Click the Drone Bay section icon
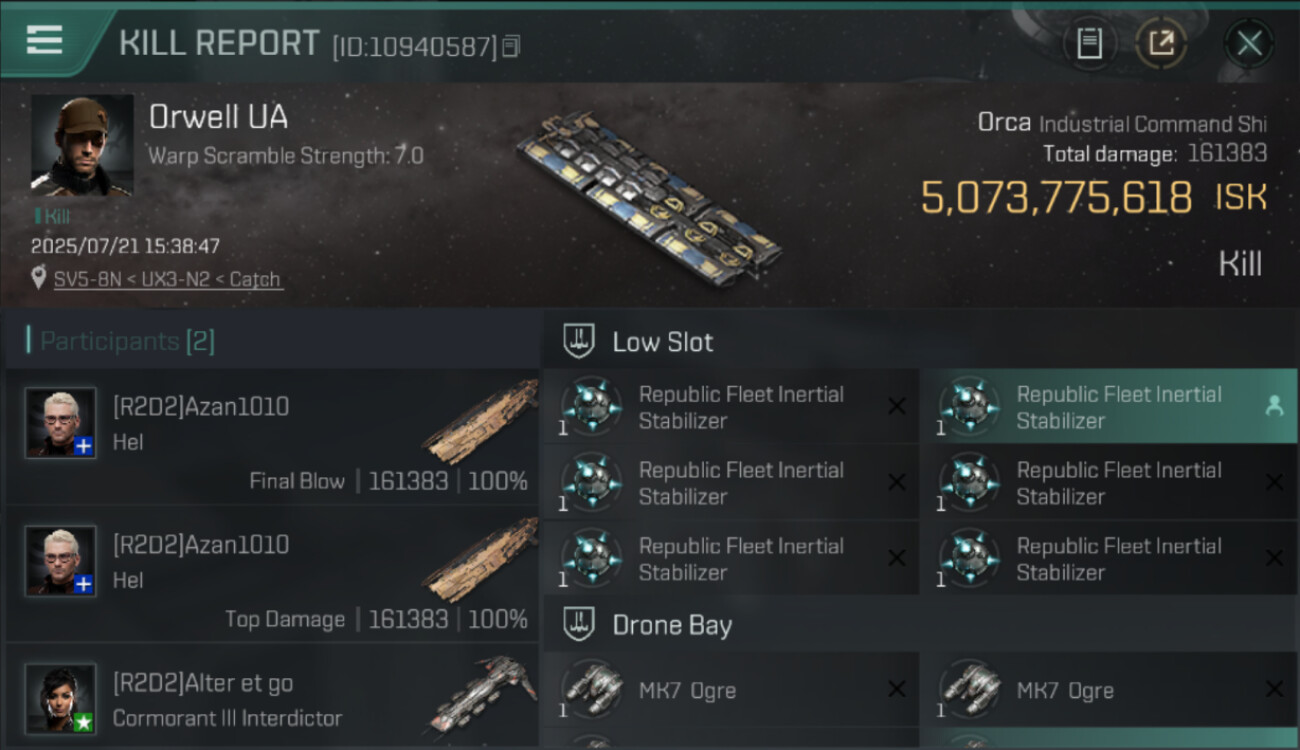Viewport: 1300px width, 750px height. coord(579,626)
